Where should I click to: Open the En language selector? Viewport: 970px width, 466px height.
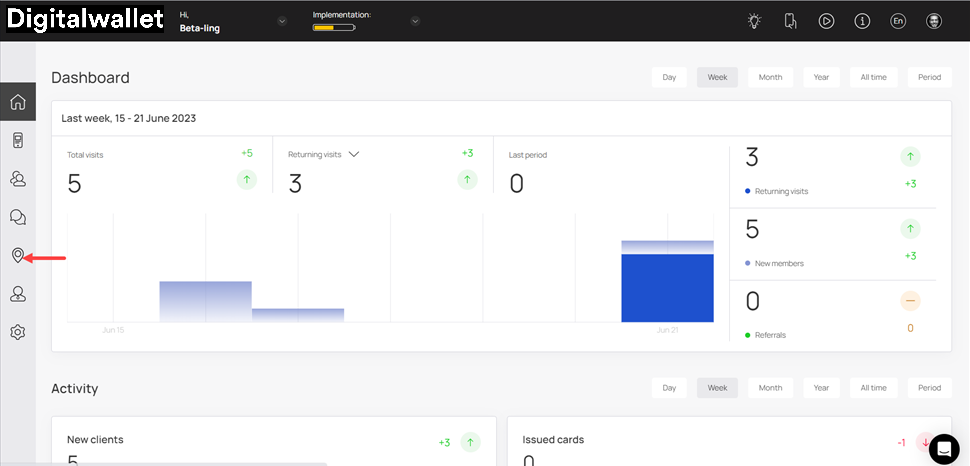click(x=898, y=21)
